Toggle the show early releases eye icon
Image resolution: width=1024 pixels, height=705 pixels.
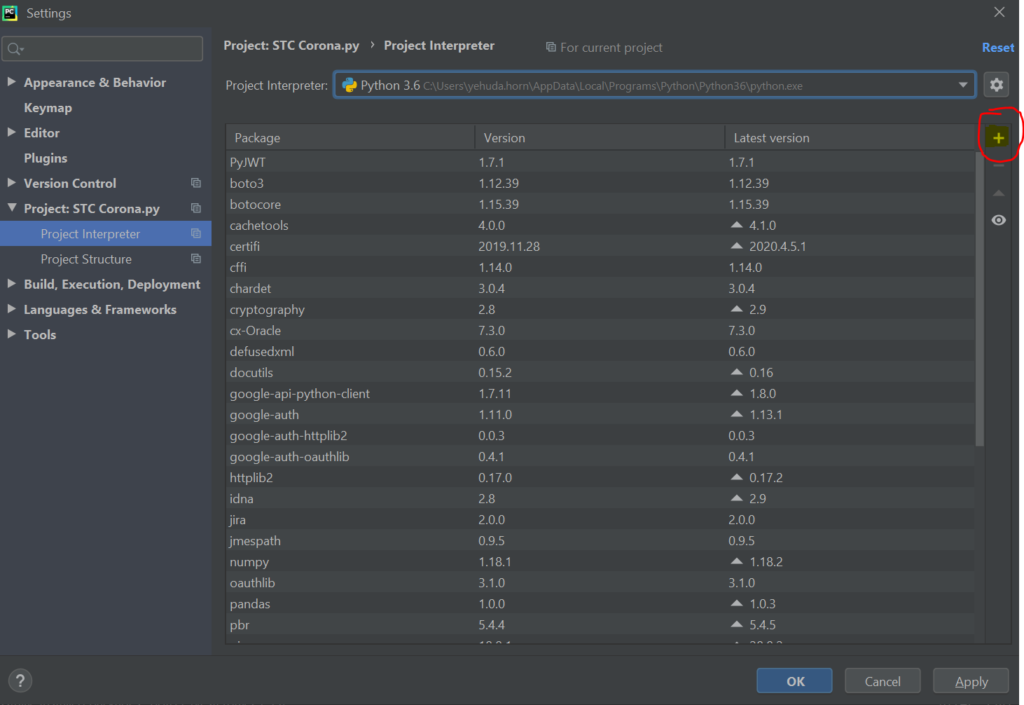(998, 220)
